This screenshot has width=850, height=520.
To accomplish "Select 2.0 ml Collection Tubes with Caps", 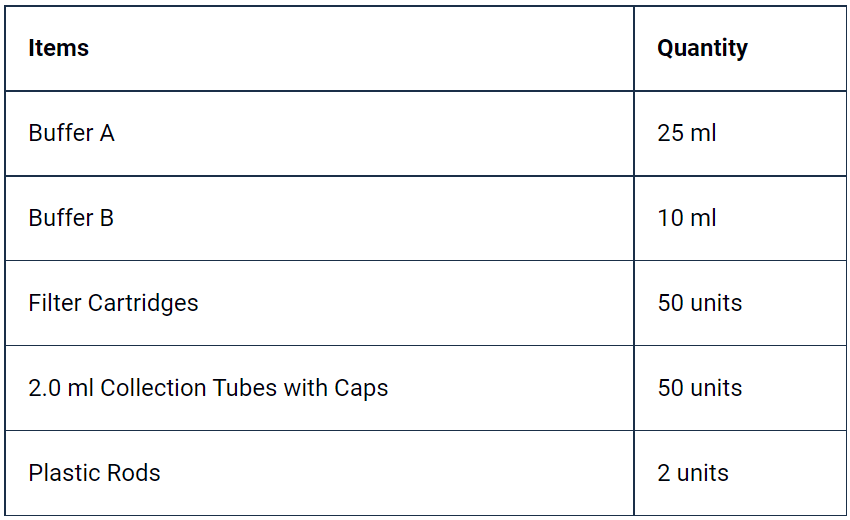I will pyautogui.click(x=319, y=388).
